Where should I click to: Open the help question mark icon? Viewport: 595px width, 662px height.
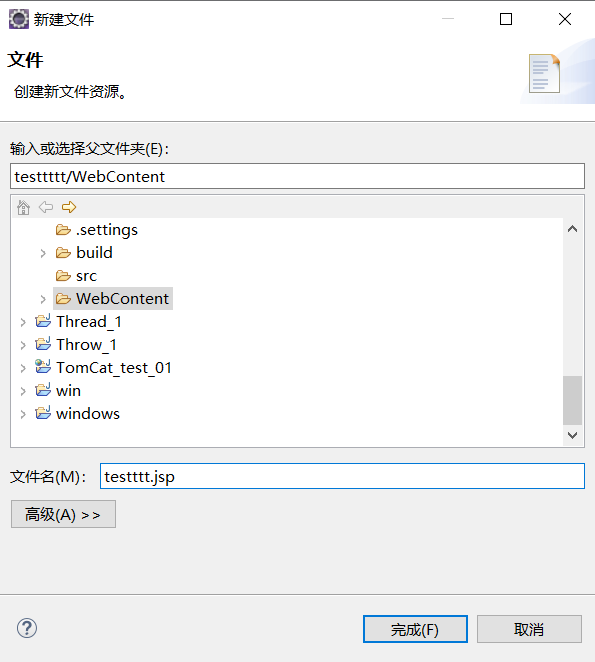coord(27,628)
